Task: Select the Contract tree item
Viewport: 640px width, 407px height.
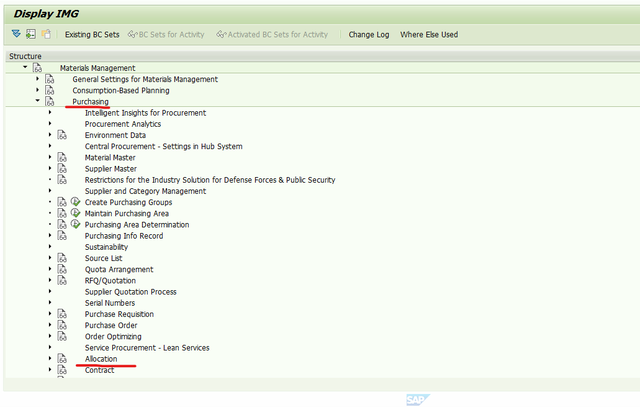Action: pos(99,370)
